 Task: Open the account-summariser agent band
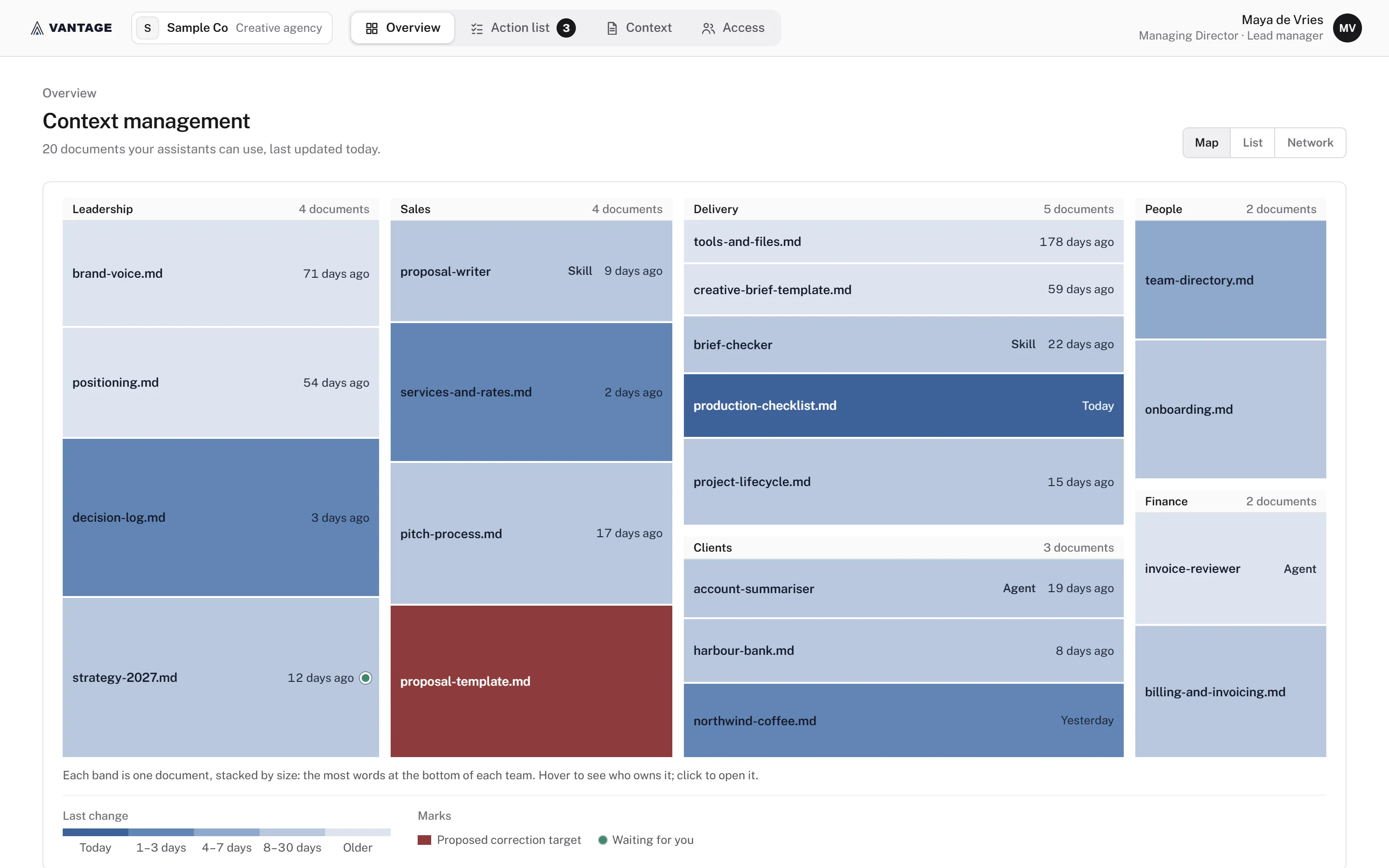(x=903, y=588)
